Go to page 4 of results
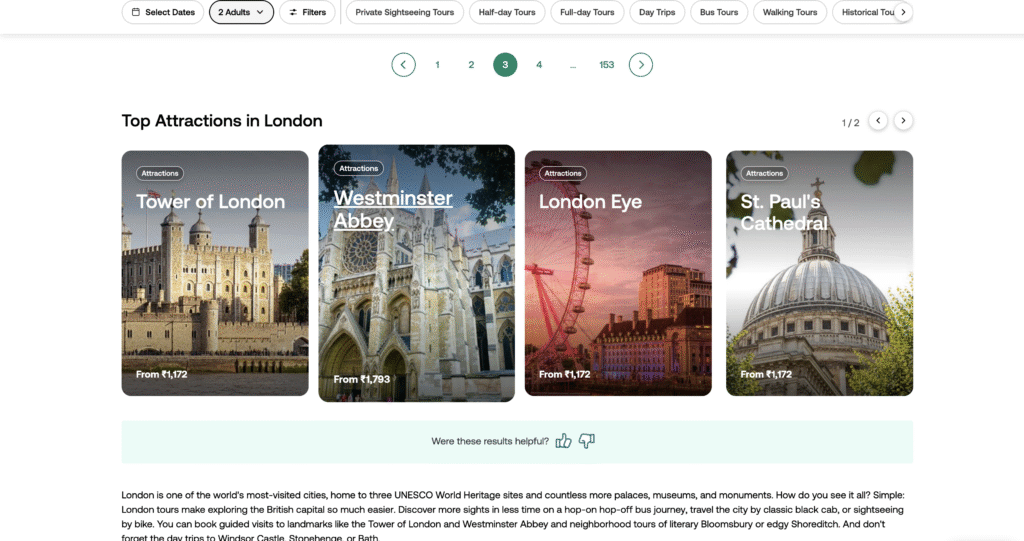 pyautogui.click(x=539, y=65)
